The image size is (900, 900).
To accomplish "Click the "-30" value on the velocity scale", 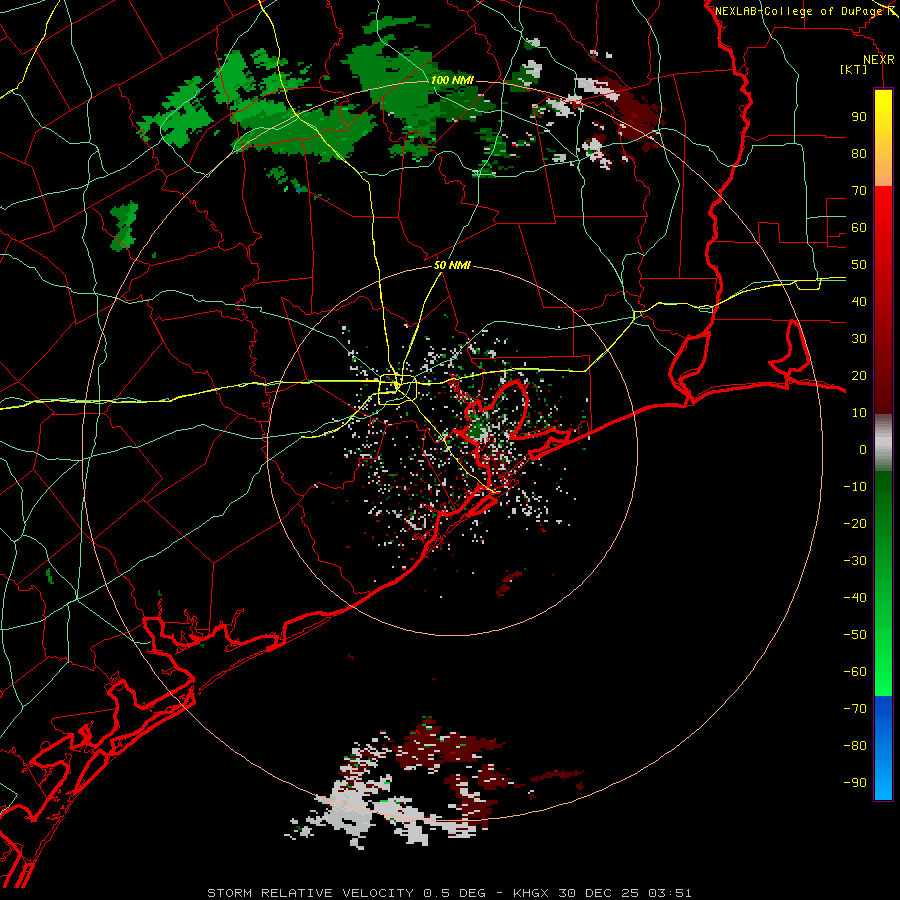I will pyautogui.click(x=855, y=561).
